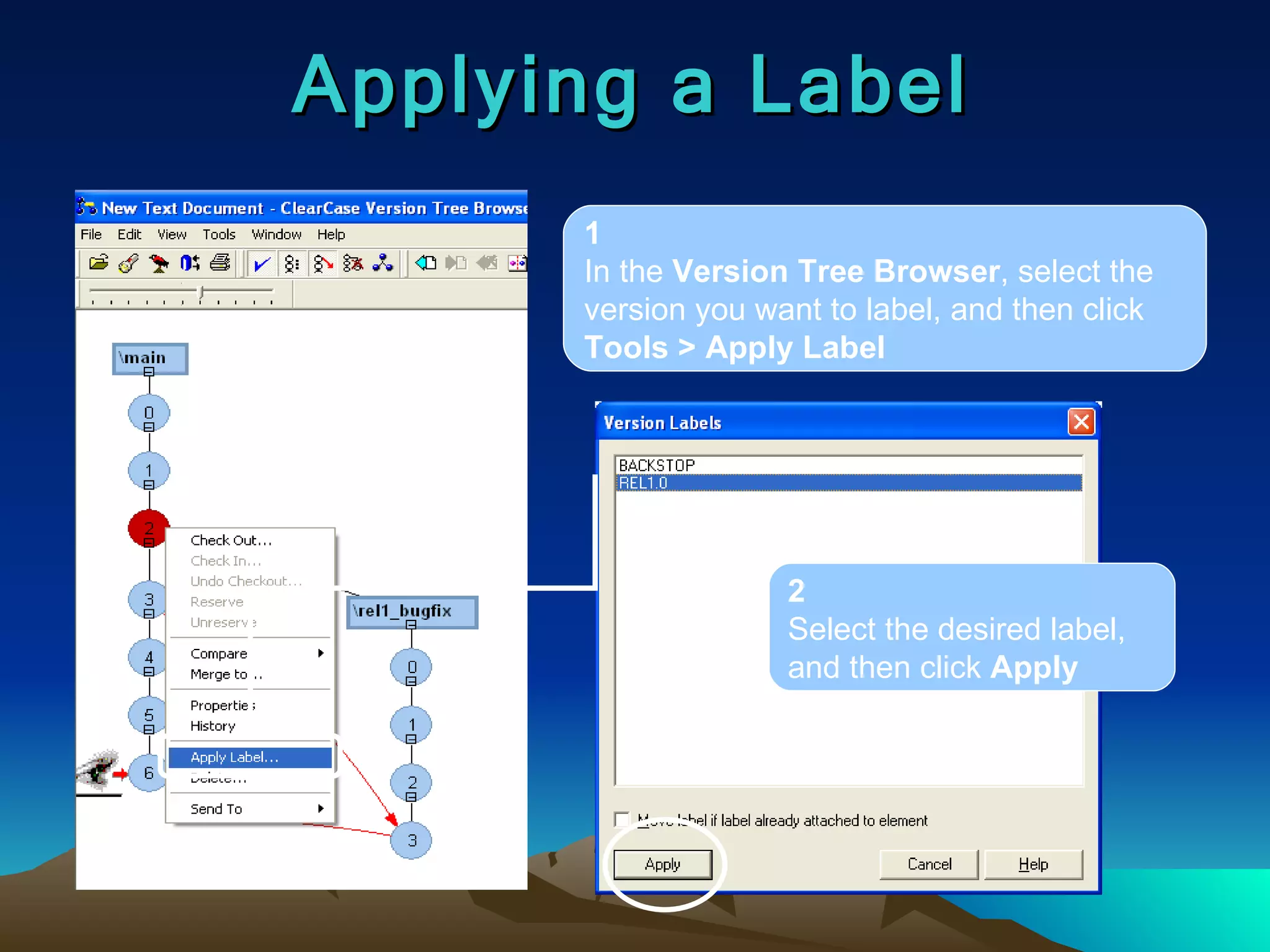Click greyed Reserve context entry

pyautogui.click(x=251, y=602)
